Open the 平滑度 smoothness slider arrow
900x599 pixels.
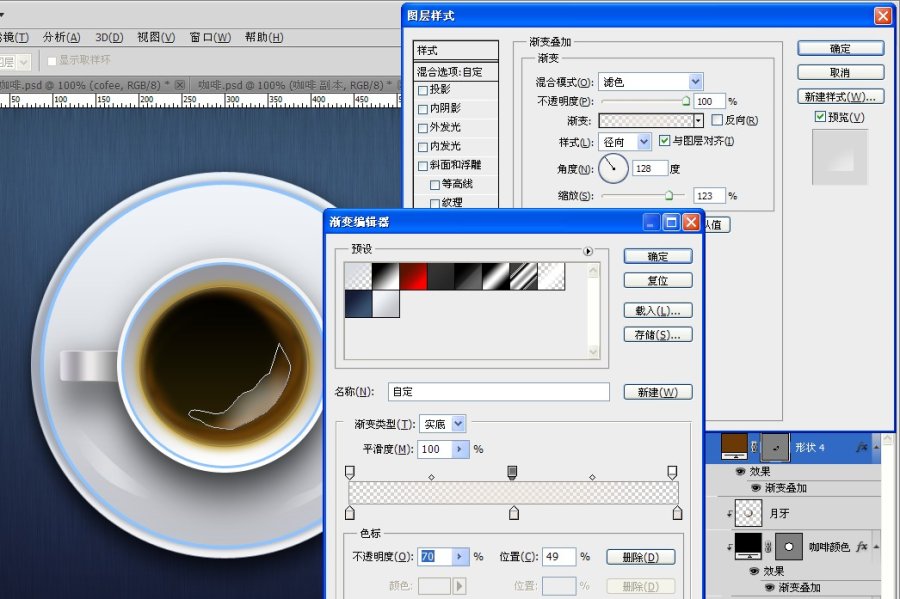[x=460, y=449]
